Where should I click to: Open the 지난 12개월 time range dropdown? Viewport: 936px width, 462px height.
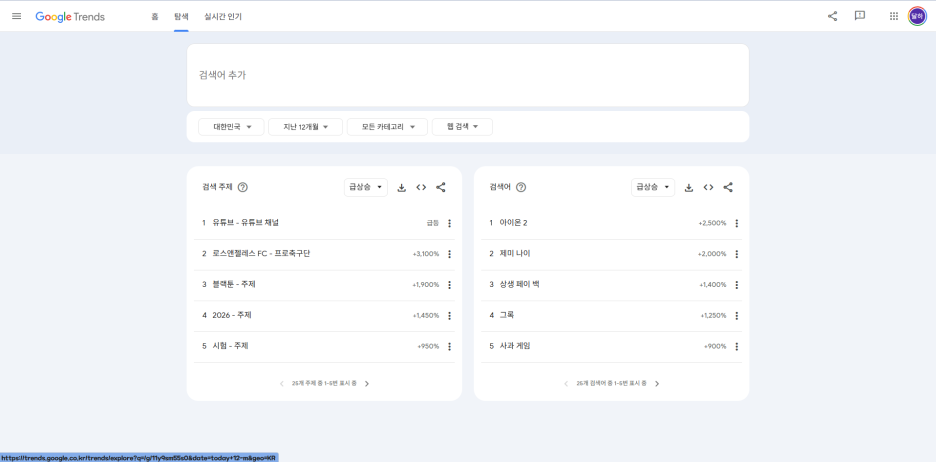click(x=306, y=127)
